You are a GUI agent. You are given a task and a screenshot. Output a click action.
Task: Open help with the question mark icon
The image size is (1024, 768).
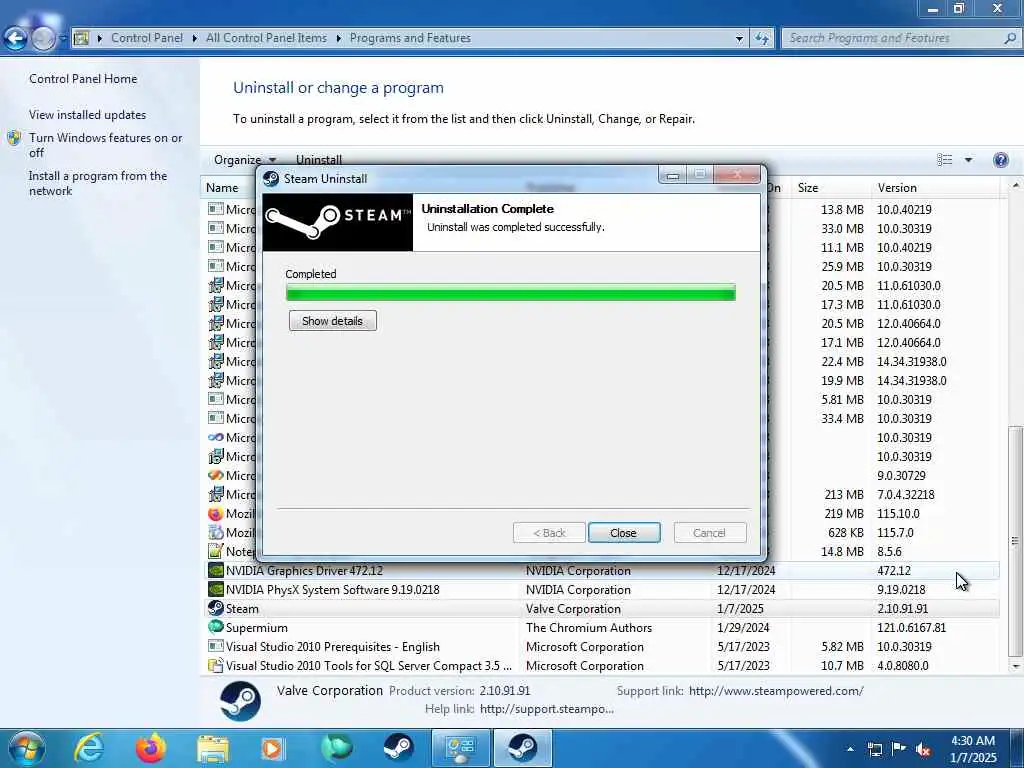click(1000, 160)
